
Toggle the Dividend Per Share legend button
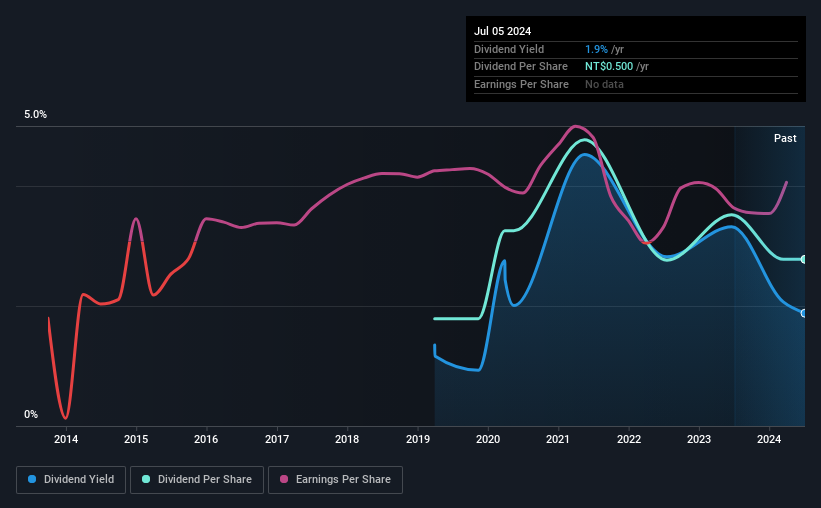coord(197,480)
